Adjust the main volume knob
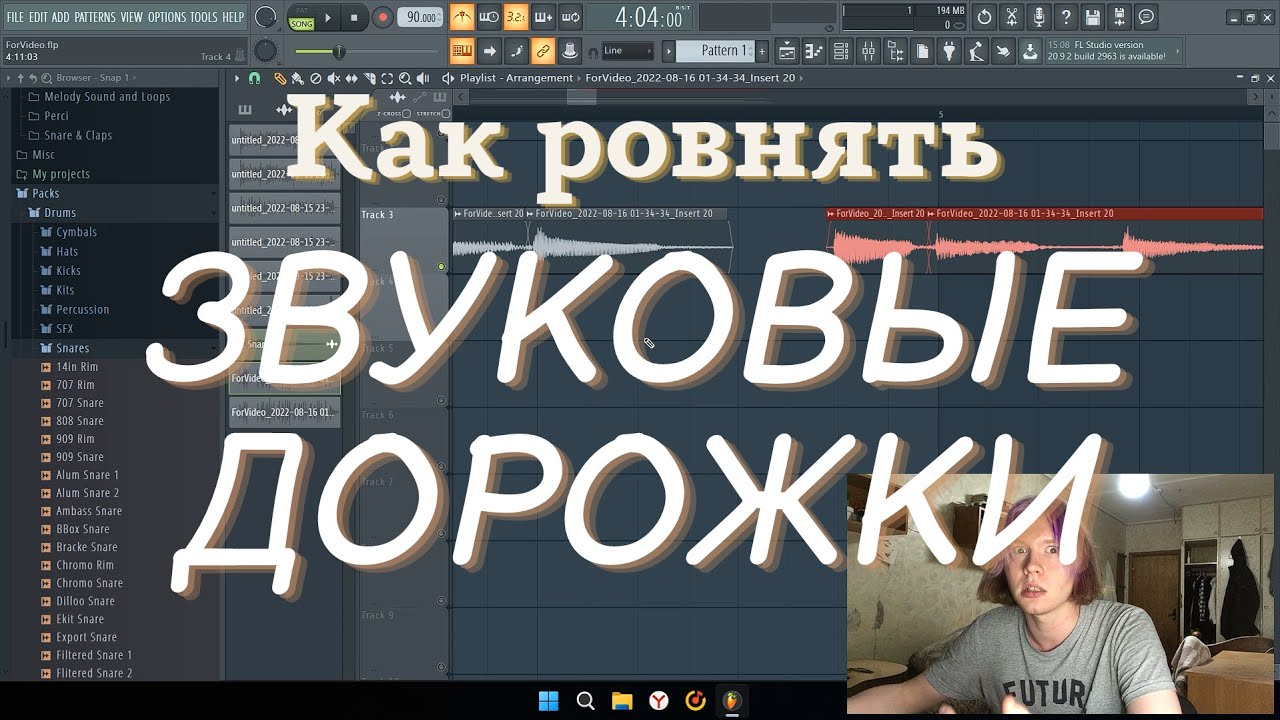1280x720 pixels. pyautogui.click(x=265, y=17)
